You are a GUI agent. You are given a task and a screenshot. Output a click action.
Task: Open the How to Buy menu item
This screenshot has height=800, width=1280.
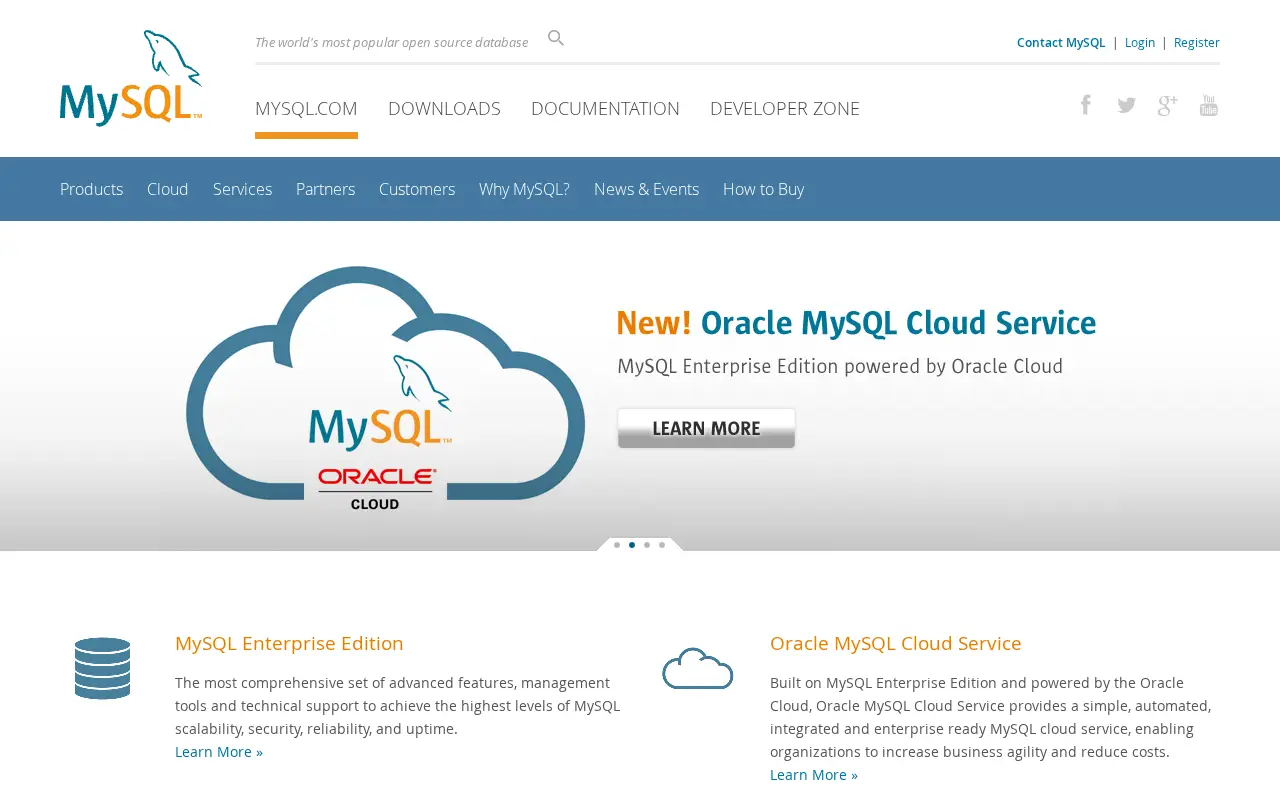[x=763, y=189]
